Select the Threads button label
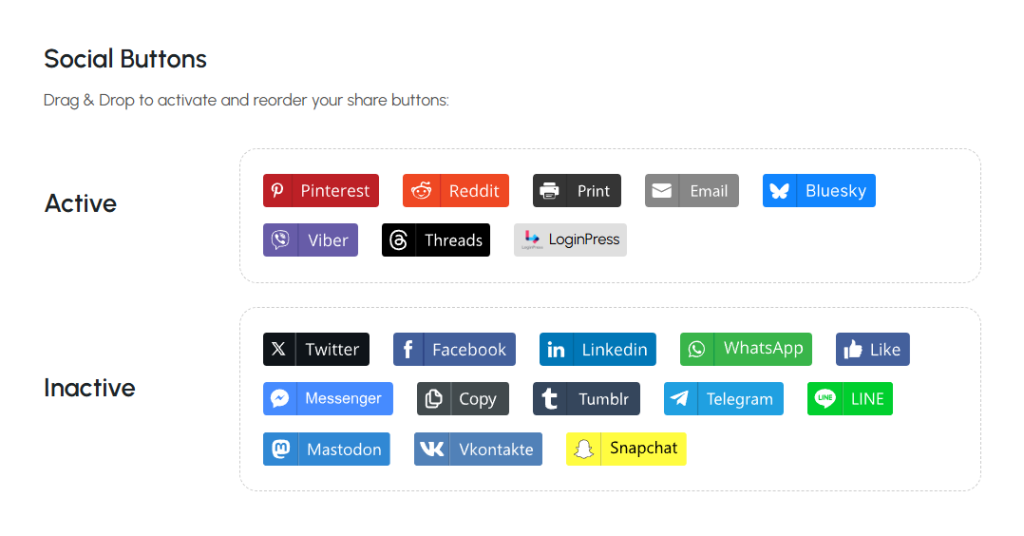The width and height of the screenshot is (1024, 536). [454, 240]
